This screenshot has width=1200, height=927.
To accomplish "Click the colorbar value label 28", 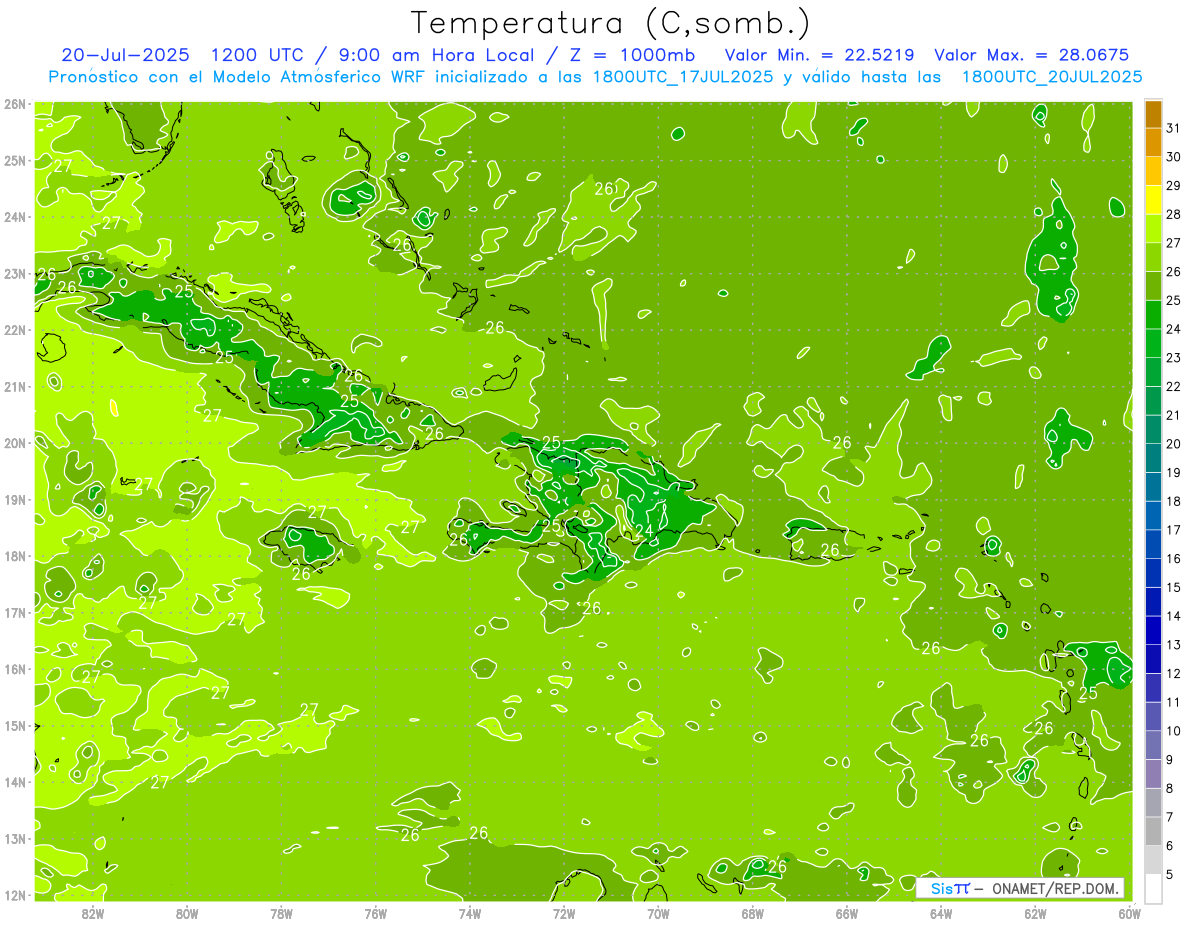I will point(1173,214).
